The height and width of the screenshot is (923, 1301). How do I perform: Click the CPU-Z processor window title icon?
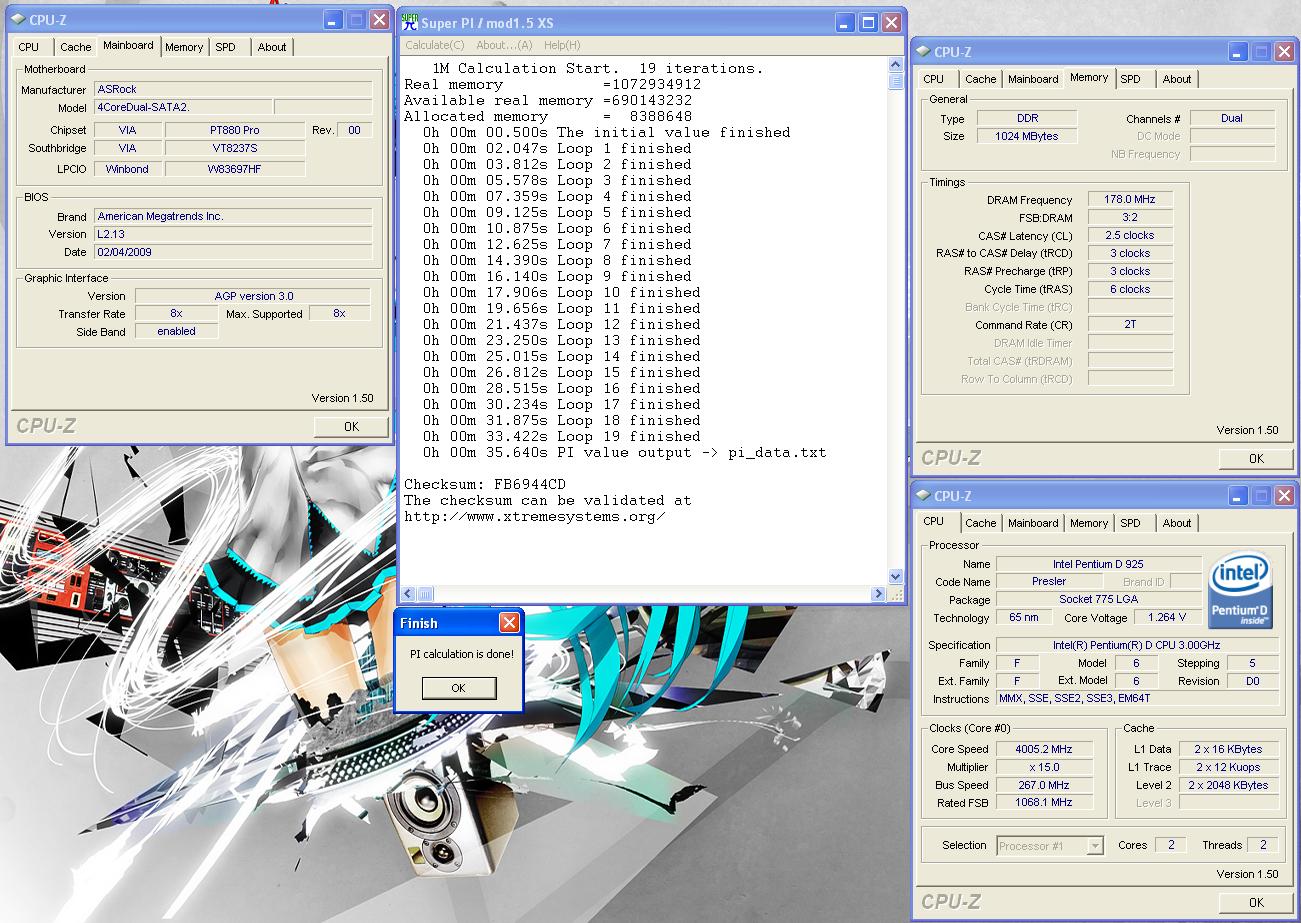click(x=924, y=496)
